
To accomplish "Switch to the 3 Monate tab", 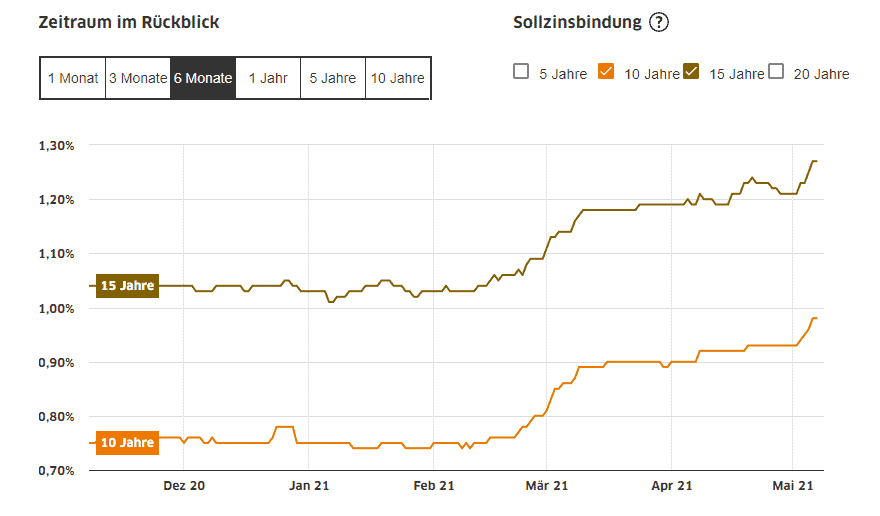I will (138, 78).
